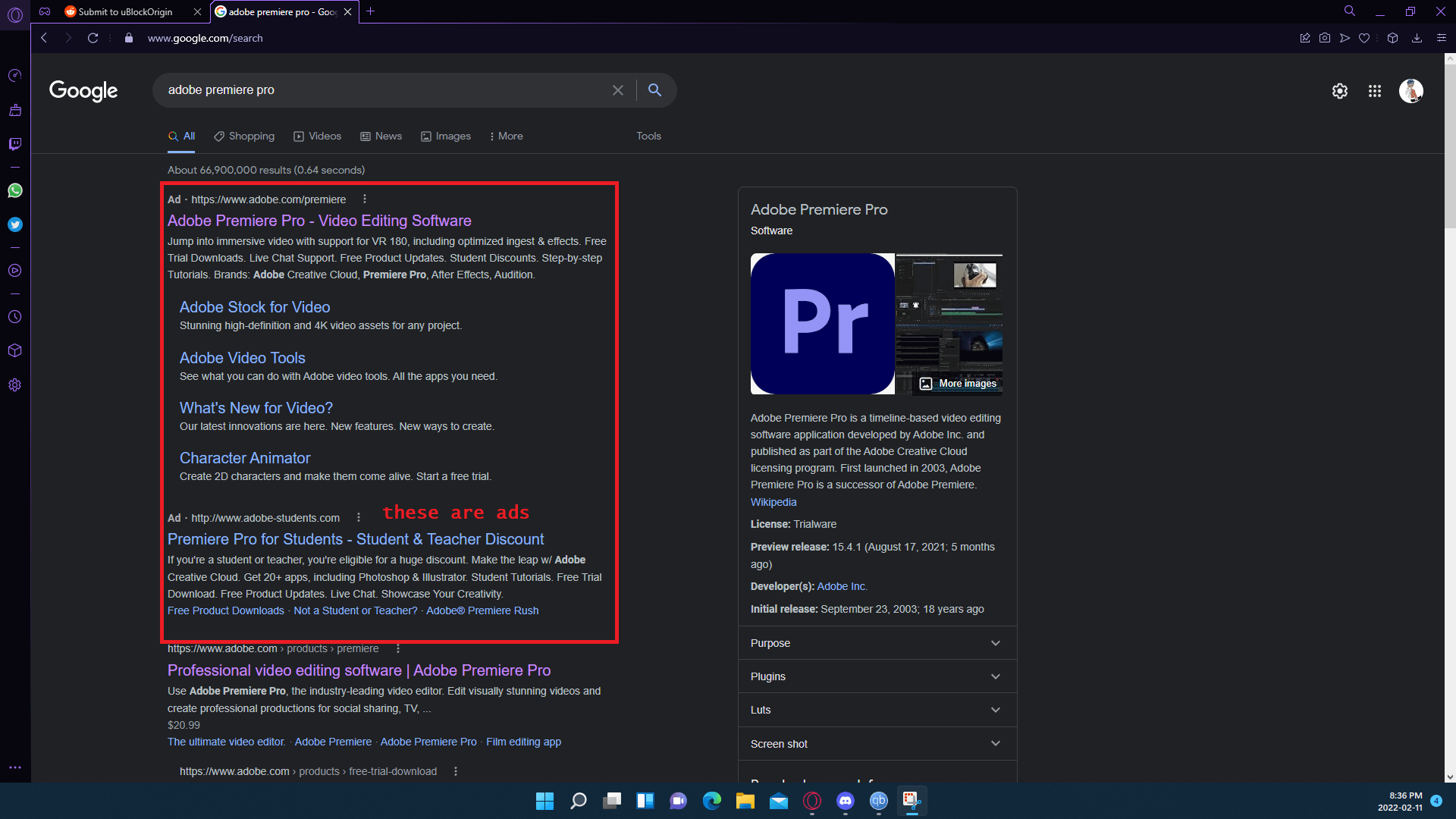
Task: Open the Free Product Downloads link
Action: click(x=226, y=610)
